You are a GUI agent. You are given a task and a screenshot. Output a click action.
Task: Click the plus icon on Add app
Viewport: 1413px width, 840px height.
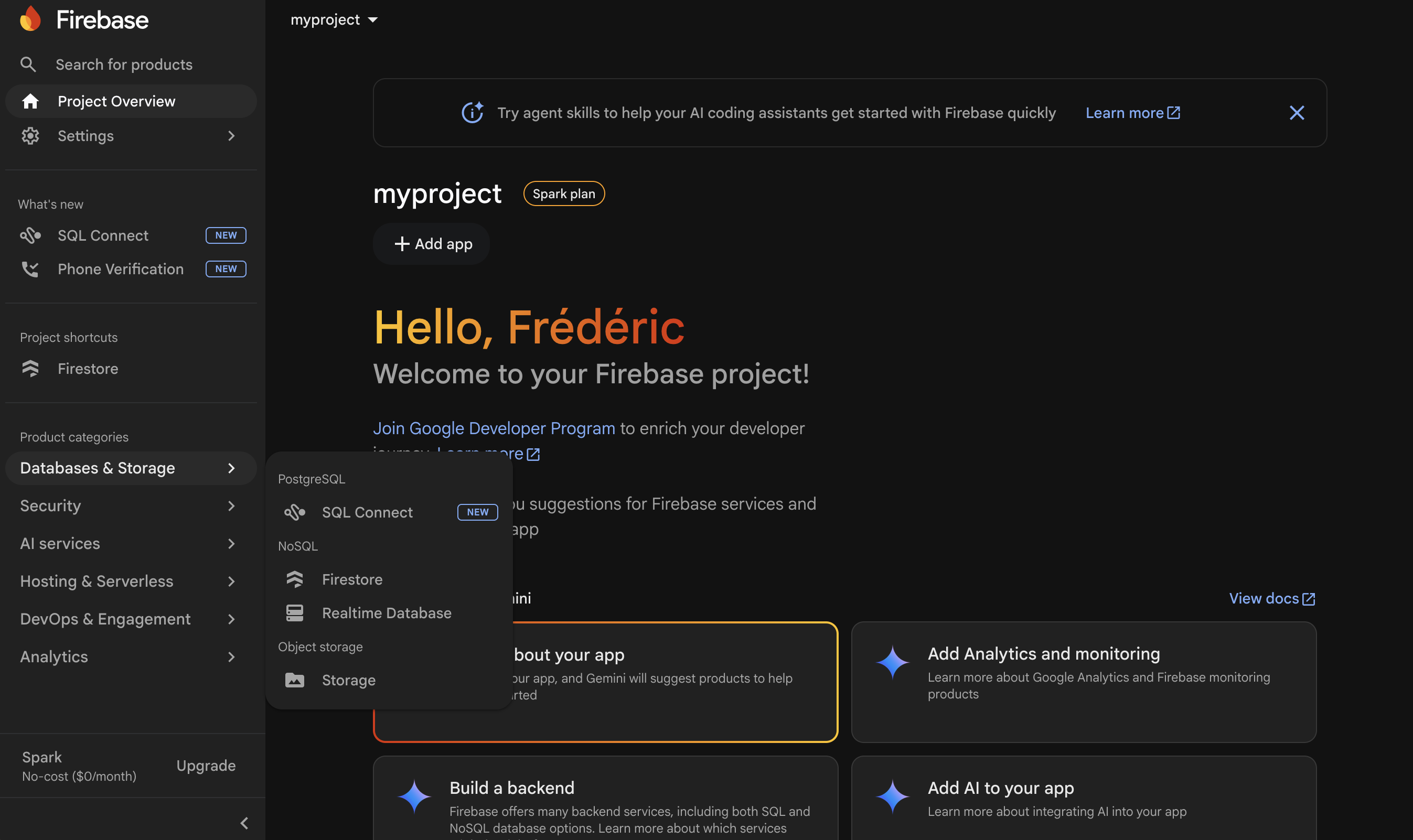[402, 244]
